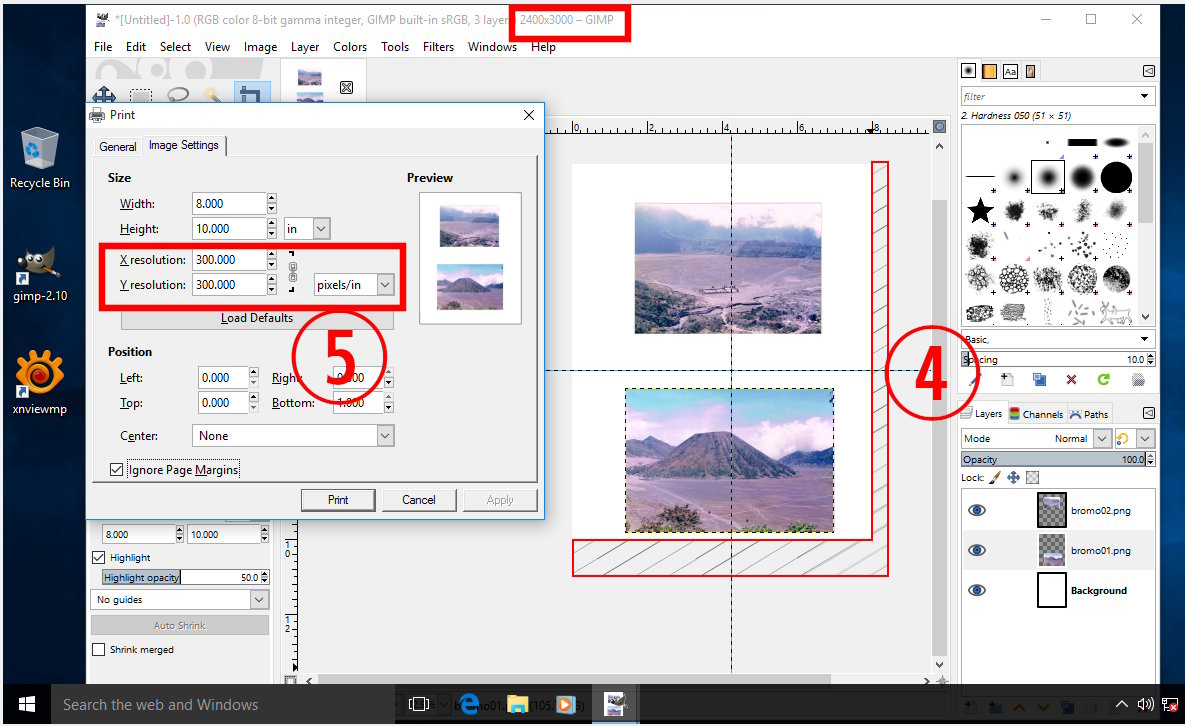This screenshot has width=1185, height=726.
Task: Hide the bromo02.png layer via its eye
Action: click(976, 511)
